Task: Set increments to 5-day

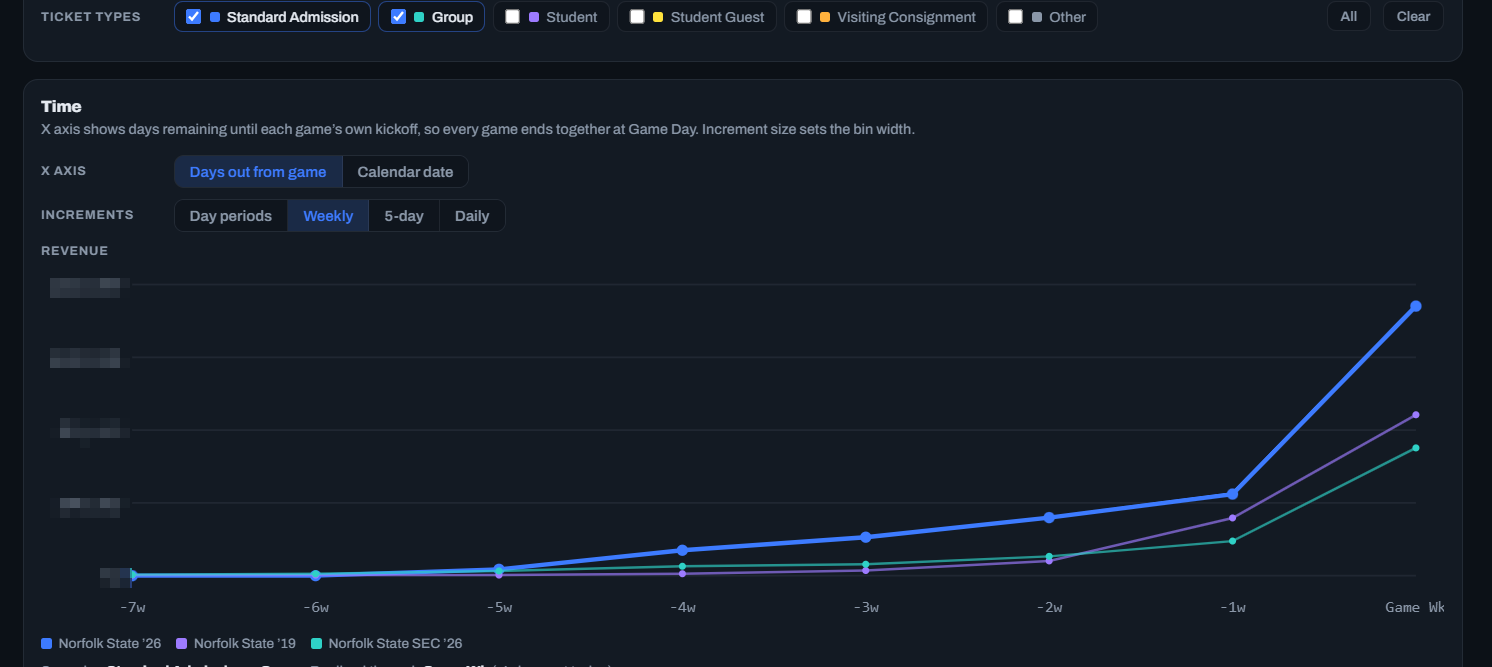Action: click(x=404, y=216)
